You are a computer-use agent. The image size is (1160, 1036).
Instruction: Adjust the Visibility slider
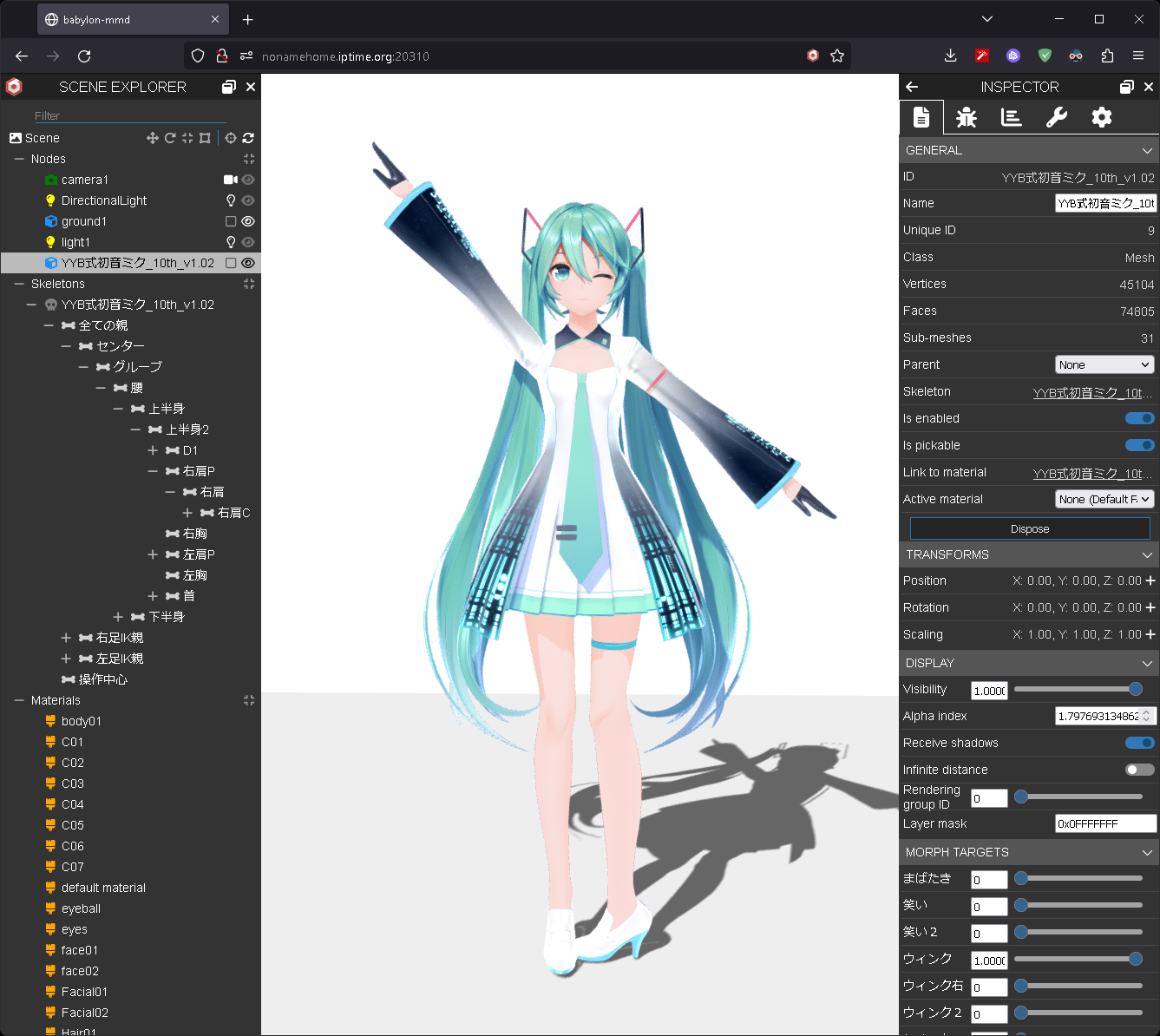(1078, 689)
